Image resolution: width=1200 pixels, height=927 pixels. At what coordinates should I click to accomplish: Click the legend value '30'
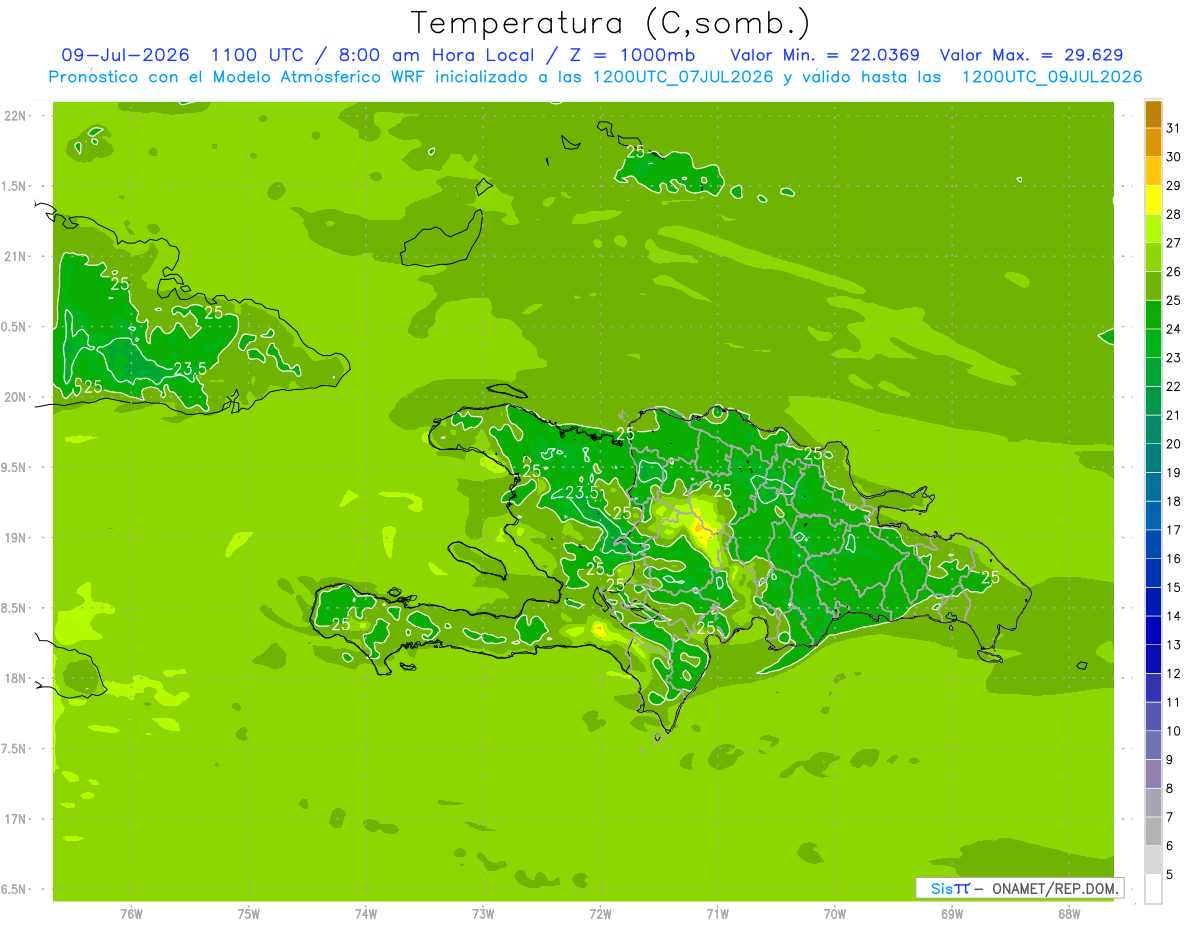(x=1174, y=157)
